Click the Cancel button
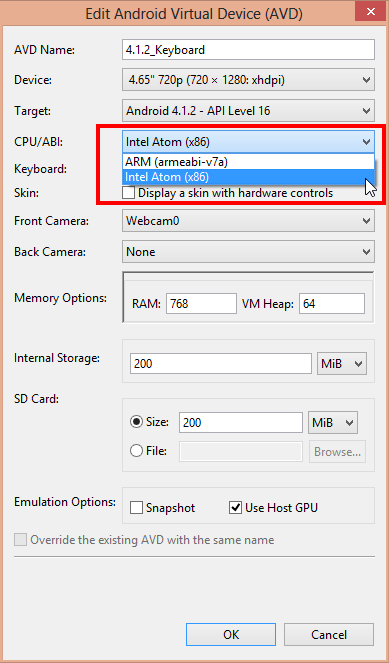This screenshot has height=663, width=389. coord(329,634)
